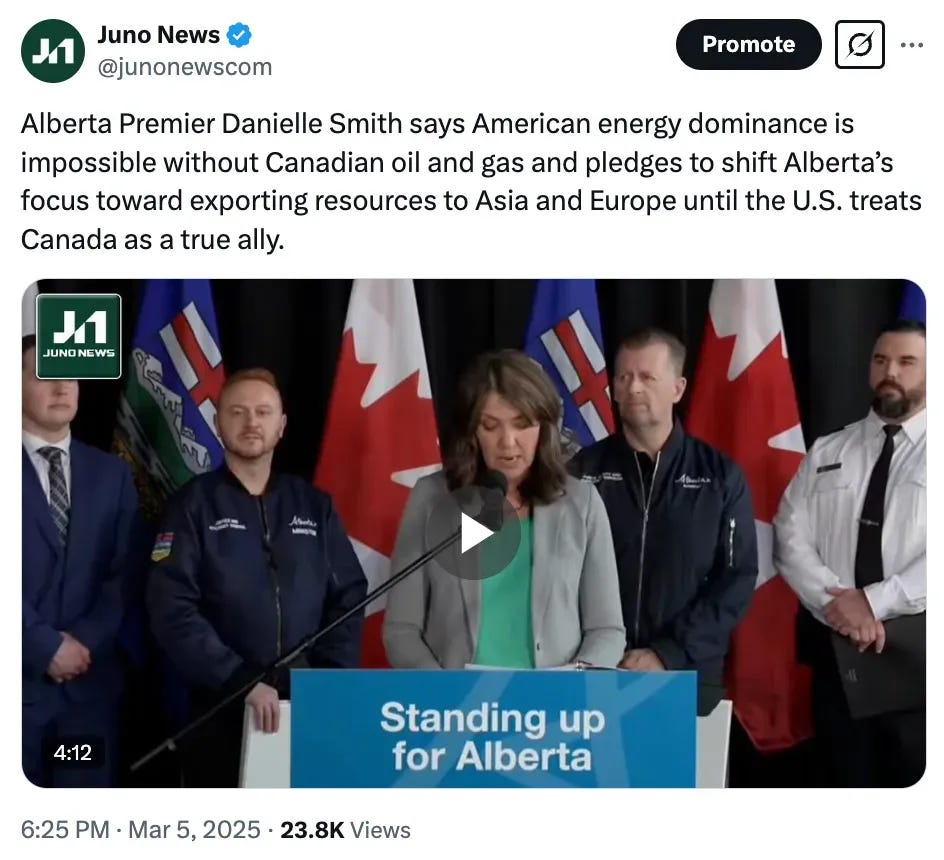Open the 6:25 PM timestamp link

65,830
